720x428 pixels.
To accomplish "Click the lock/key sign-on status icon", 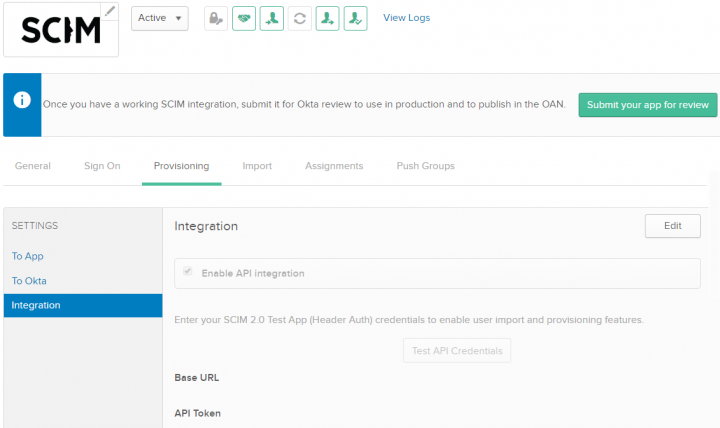I will click(216, 18).
